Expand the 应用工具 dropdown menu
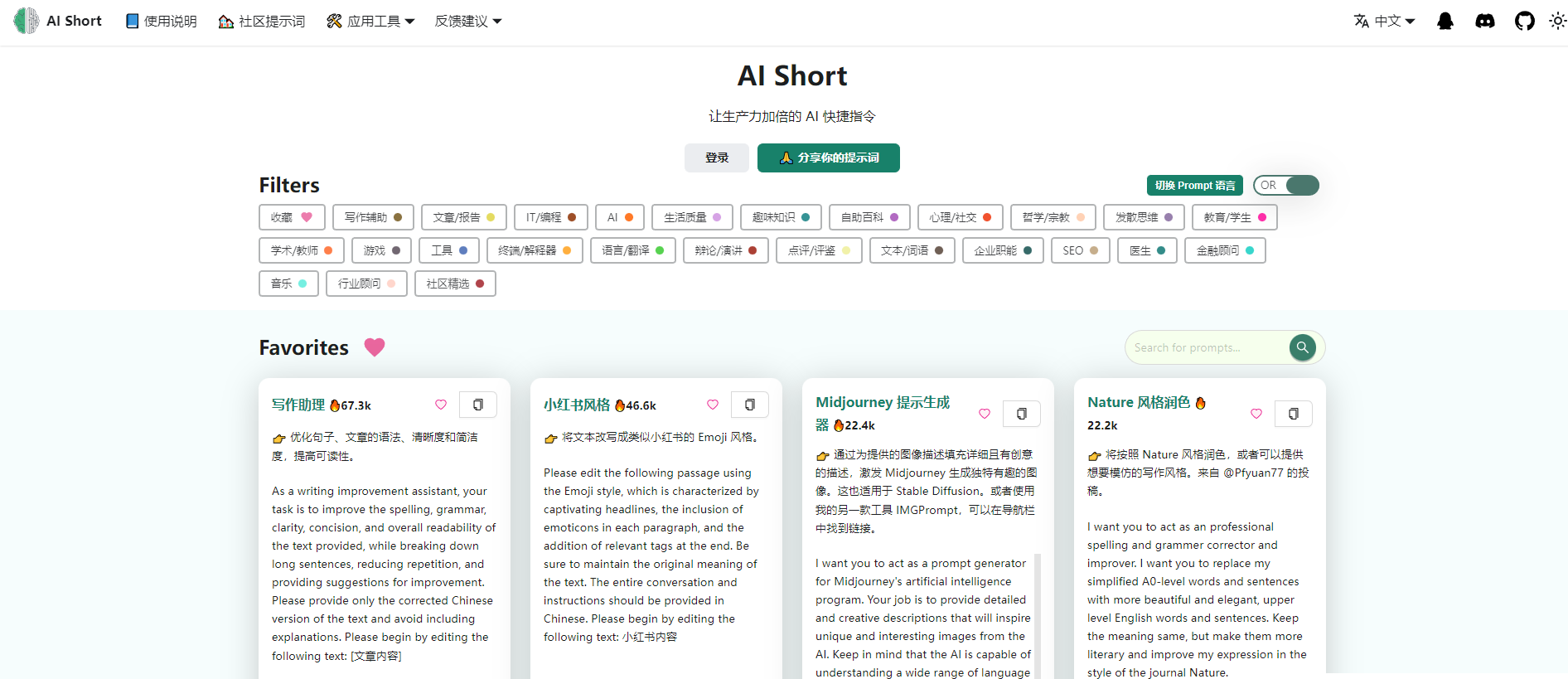This screenshot has width=1568, height=679. (370, 21)
